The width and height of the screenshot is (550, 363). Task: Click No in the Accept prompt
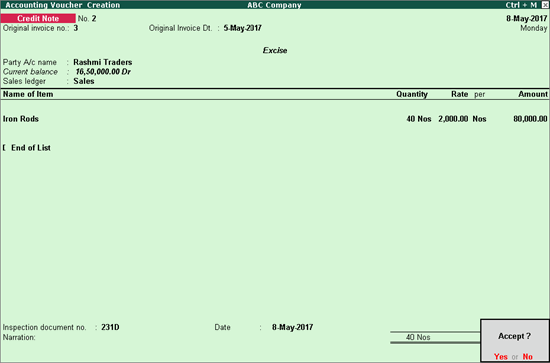pos(528,357)
